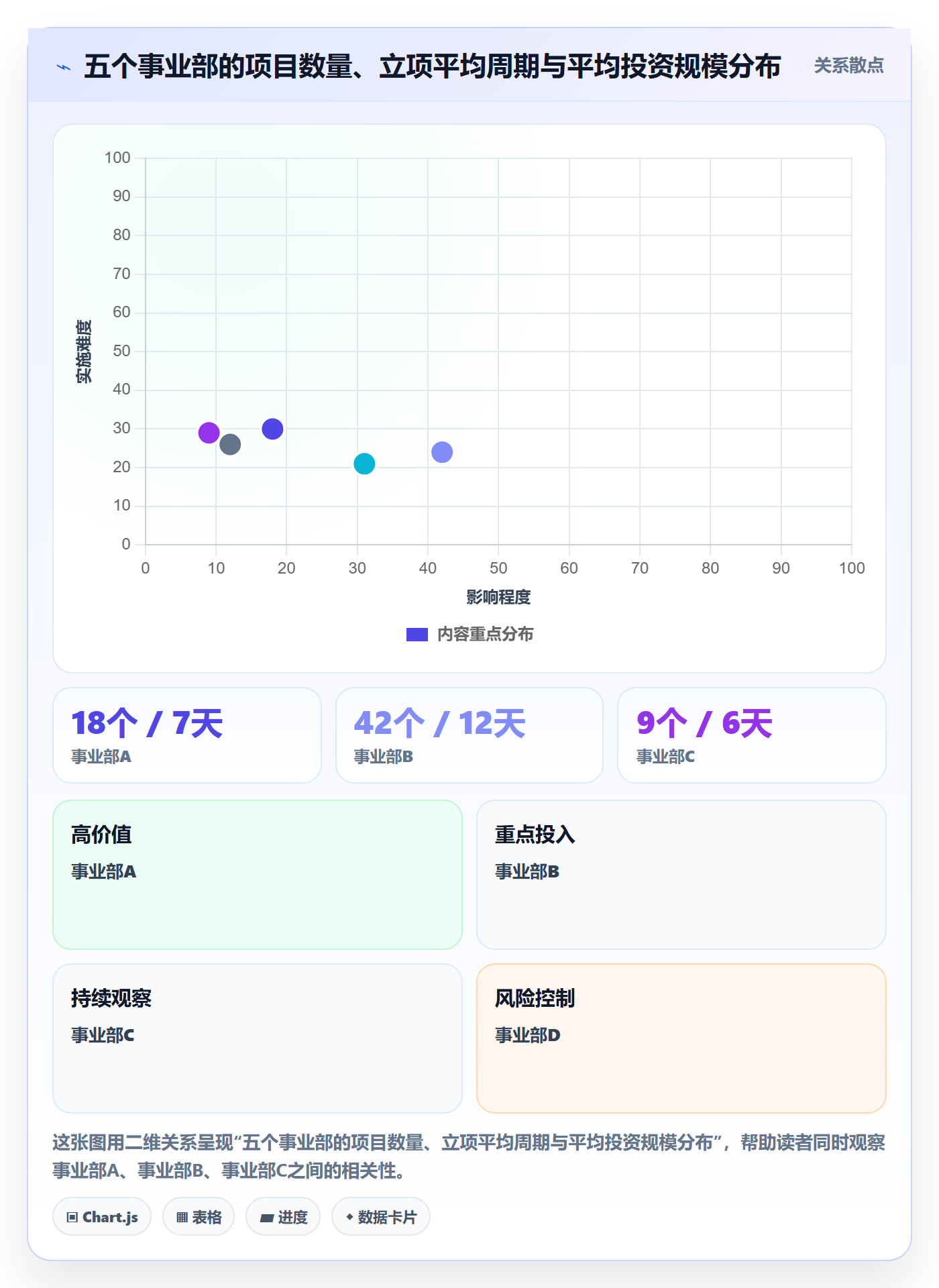Click the 关系散点 label in header
The height and width of the screenshot is (1288, 939).
click(x=848, y=66)
